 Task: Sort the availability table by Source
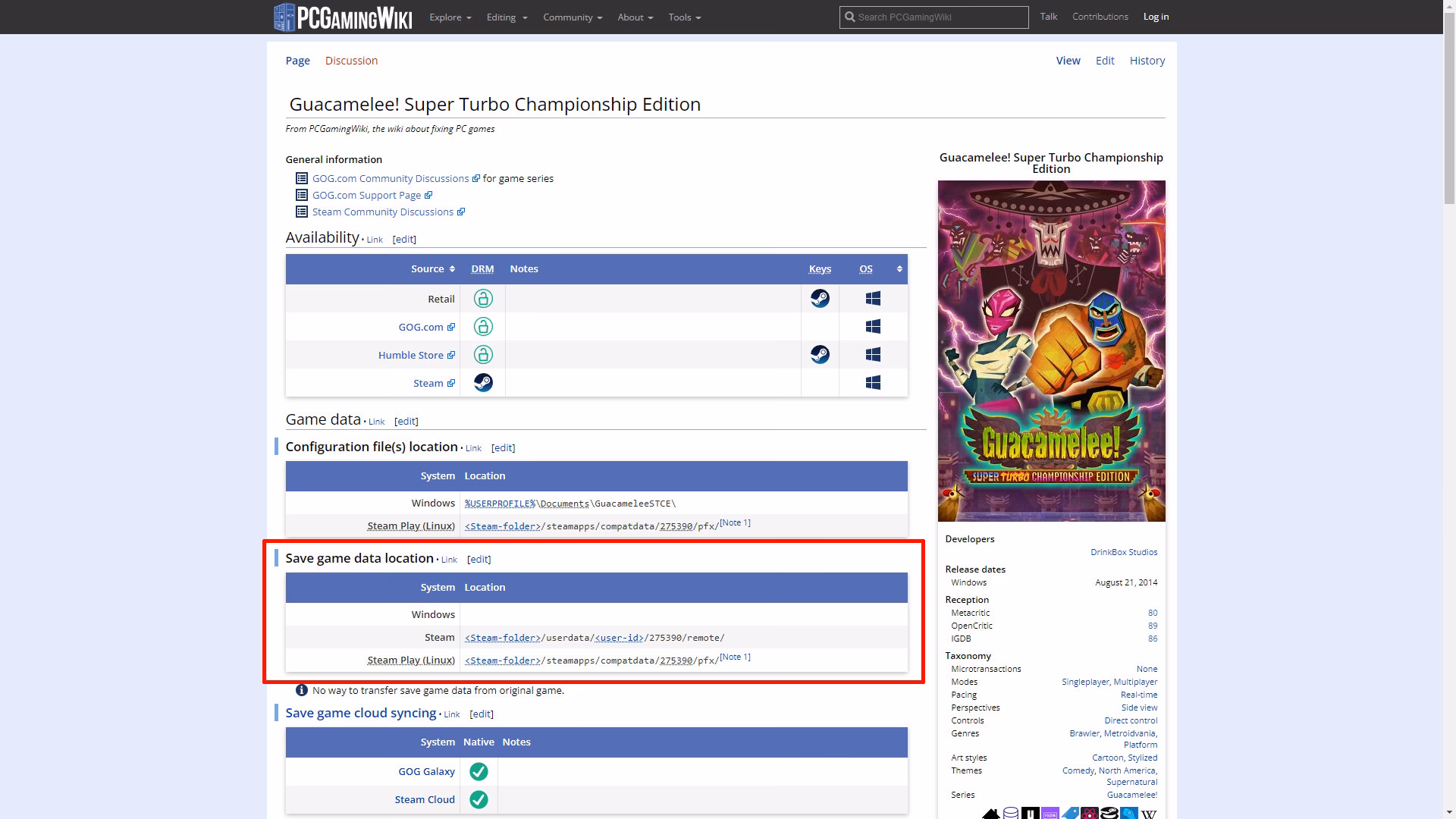tap(433, 269)
